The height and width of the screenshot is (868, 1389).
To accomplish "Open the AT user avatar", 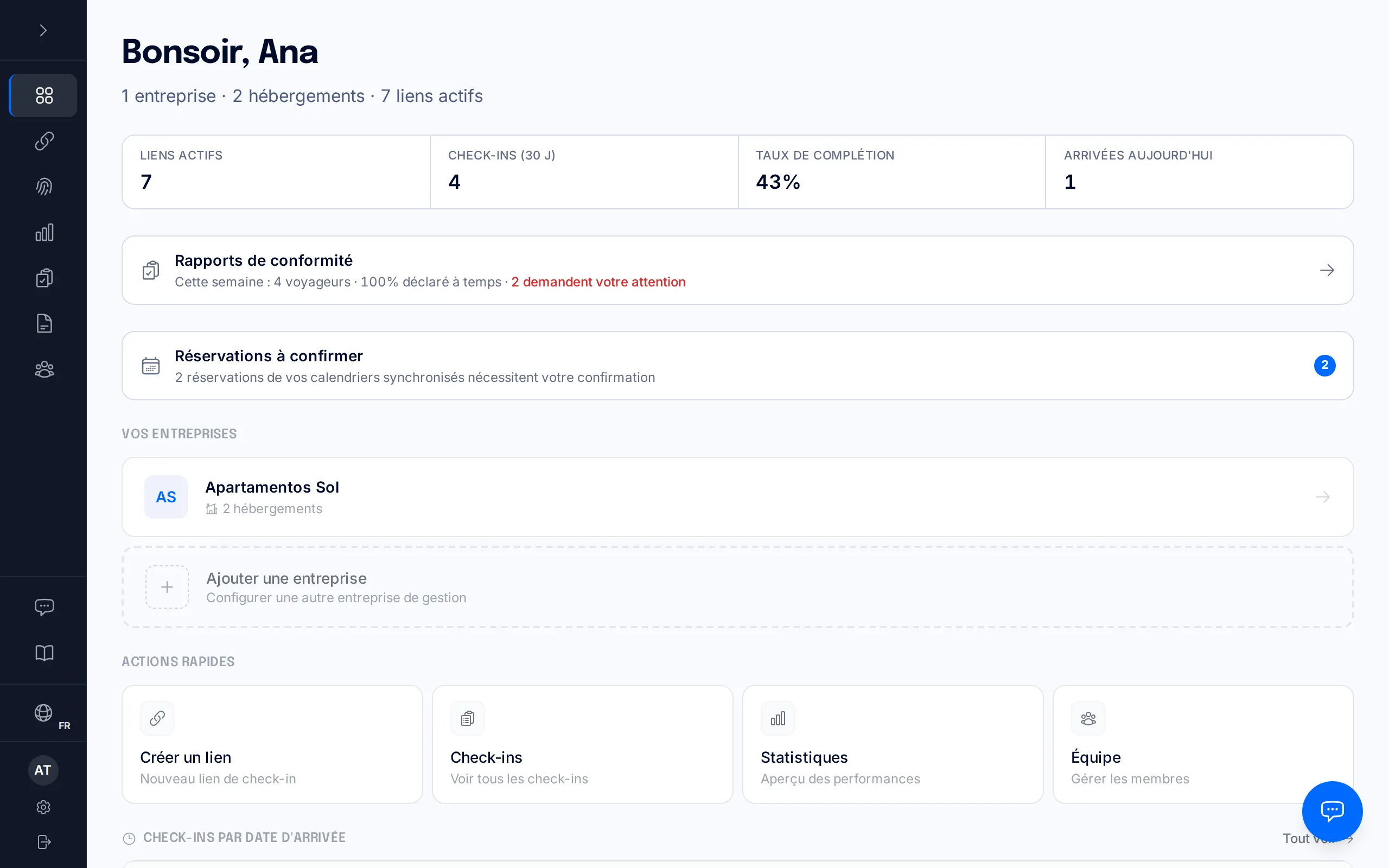I will [43, 770].
